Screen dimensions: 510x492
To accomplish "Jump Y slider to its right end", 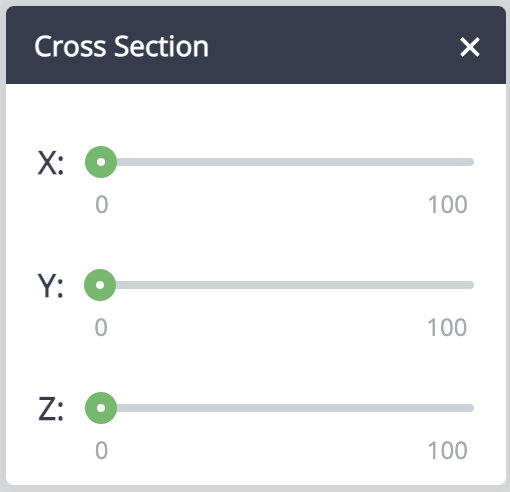I will pyautogui.click(x=471, y=285).
